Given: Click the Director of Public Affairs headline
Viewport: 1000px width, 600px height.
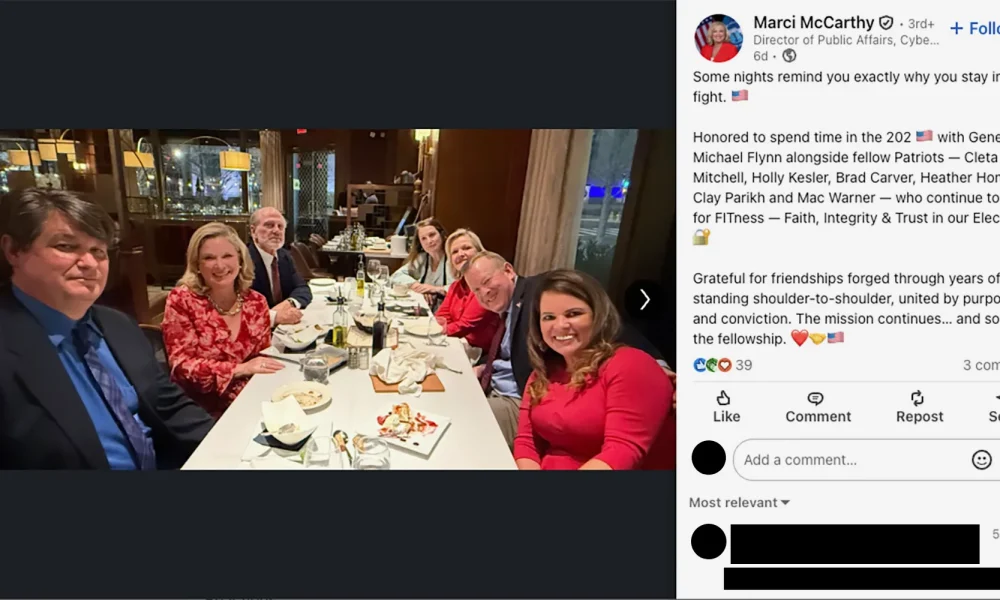Looking at the screenshot, I should point(845,40).
